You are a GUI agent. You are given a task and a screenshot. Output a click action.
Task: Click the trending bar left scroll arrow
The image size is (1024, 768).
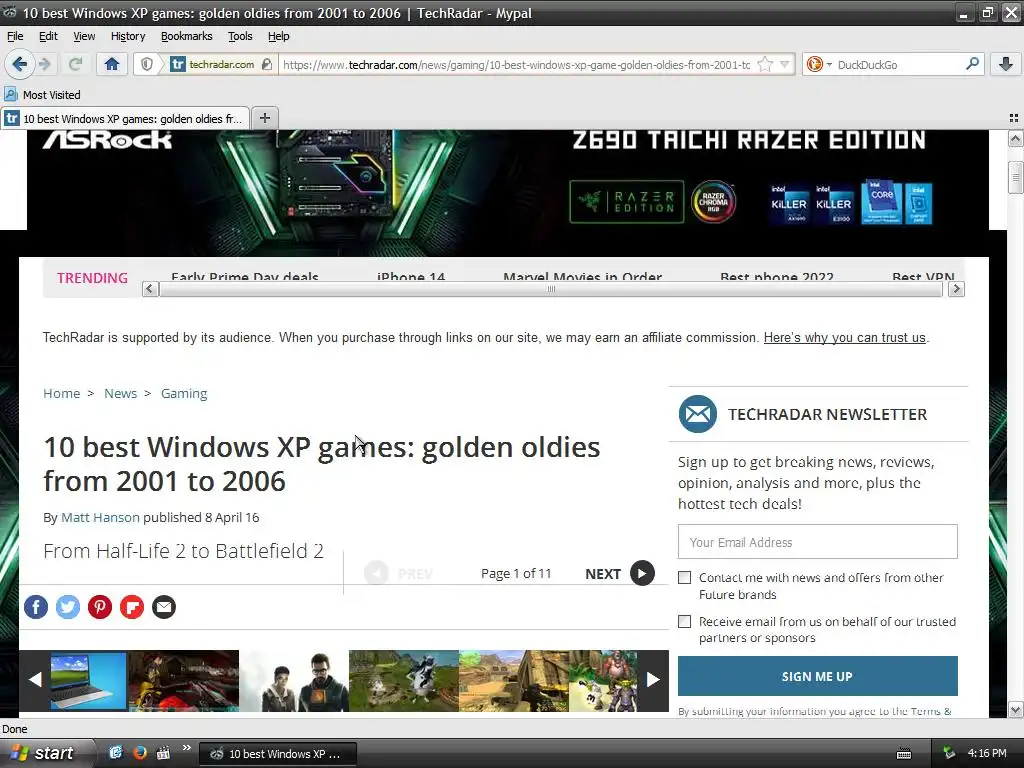pos(150,289)
